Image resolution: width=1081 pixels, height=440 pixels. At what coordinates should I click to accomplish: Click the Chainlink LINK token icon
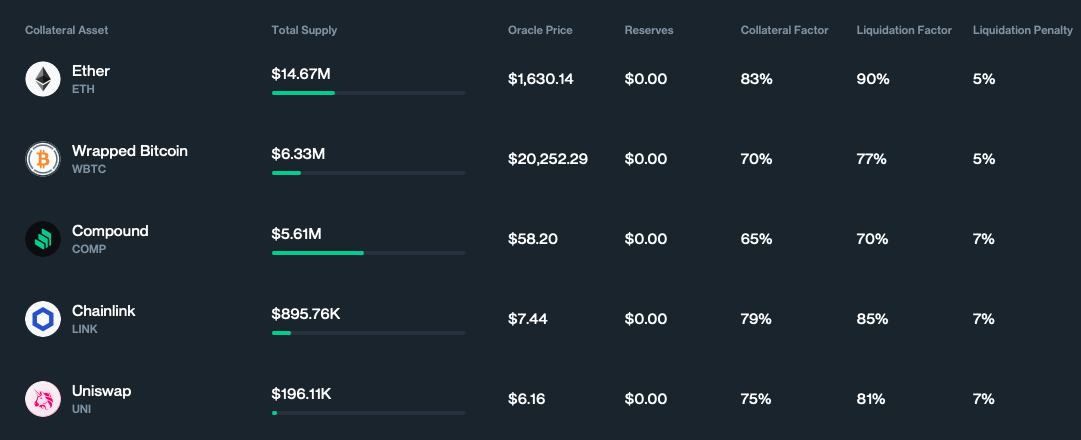click(43, 319)
